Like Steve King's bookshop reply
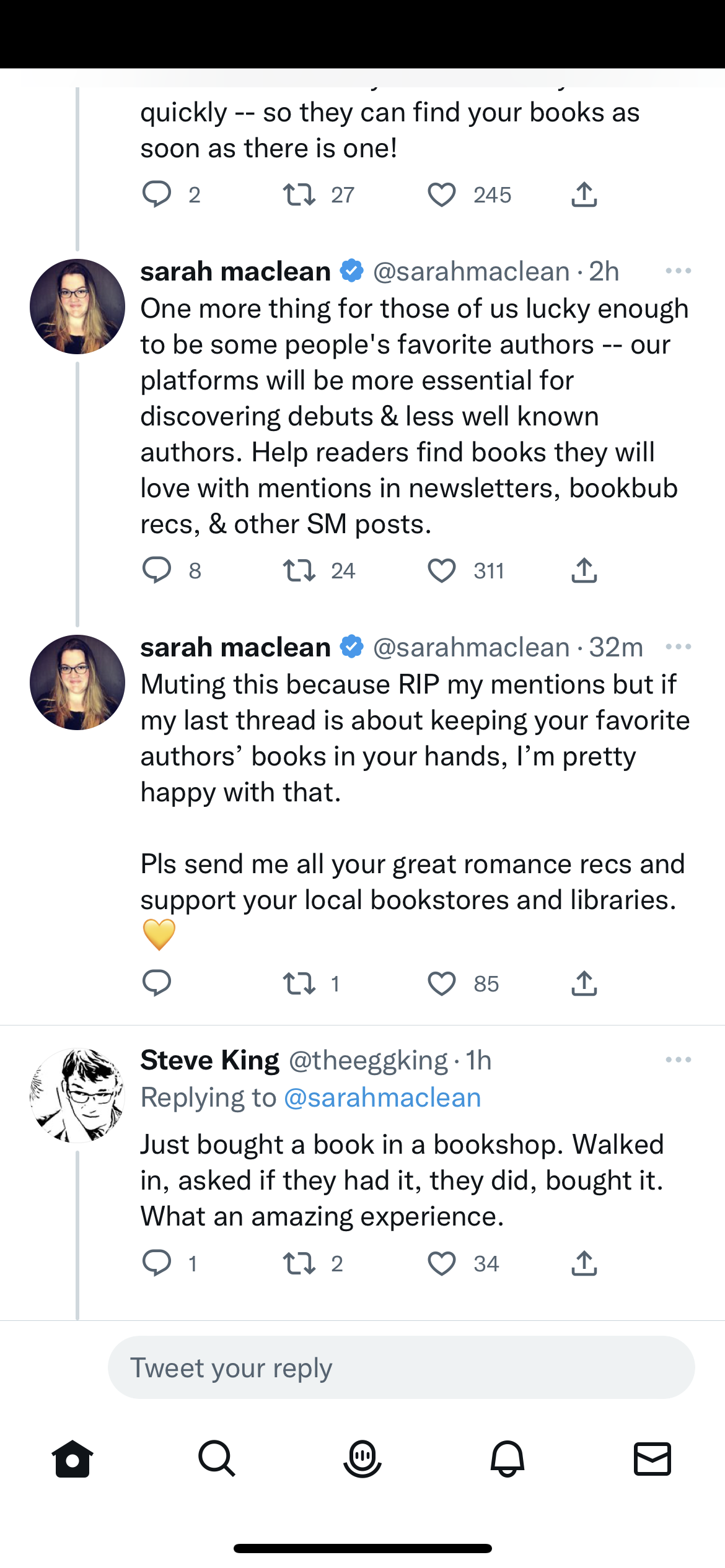The width and height of the screenshot is (725, 1568). (442, 1263)
